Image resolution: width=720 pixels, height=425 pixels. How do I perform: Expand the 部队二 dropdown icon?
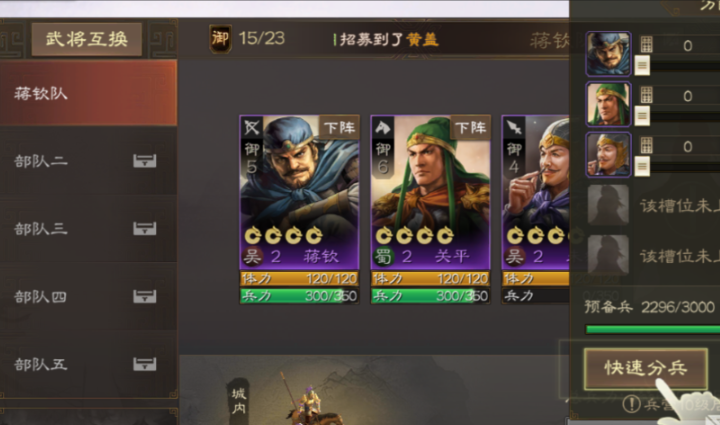[x=145, y=161]
